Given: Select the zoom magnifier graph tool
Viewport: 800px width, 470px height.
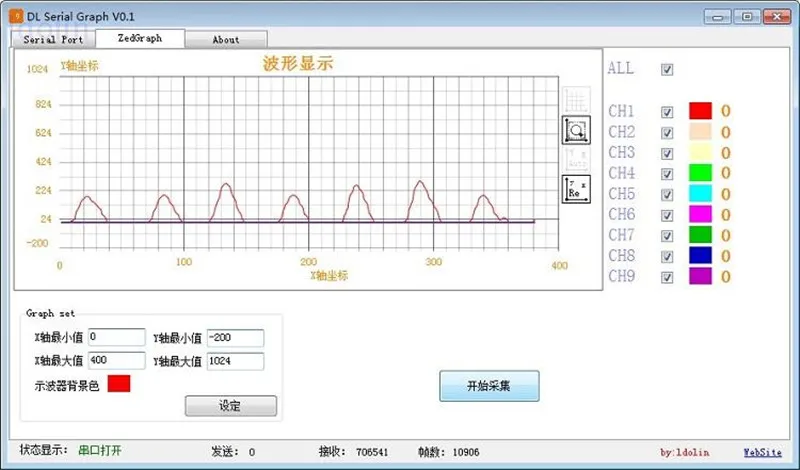Looking at the screenshot, I should click(576, 130).
